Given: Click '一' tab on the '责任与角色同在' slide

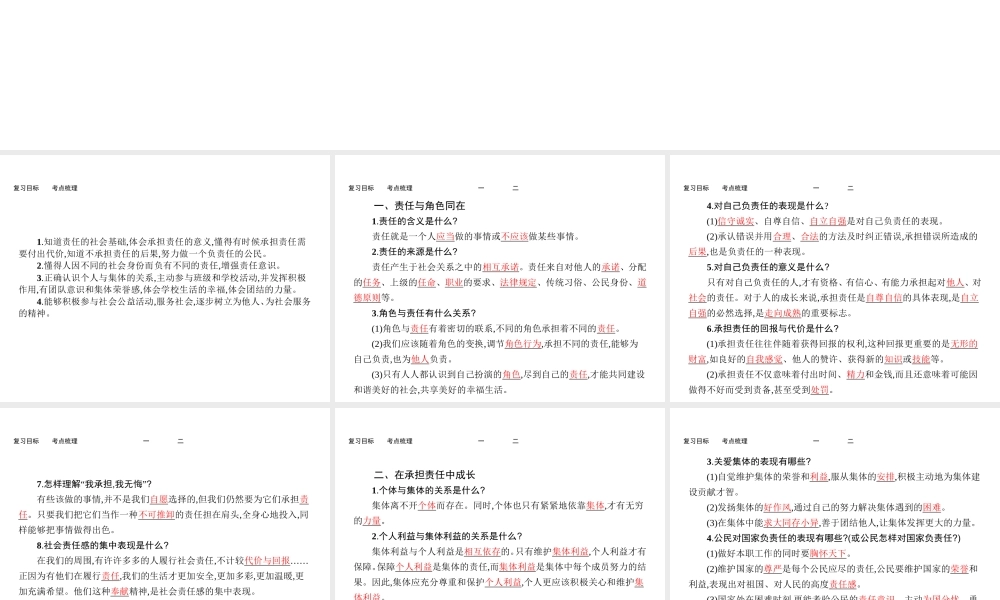Looking at the screenshot, I should [481, 188].
